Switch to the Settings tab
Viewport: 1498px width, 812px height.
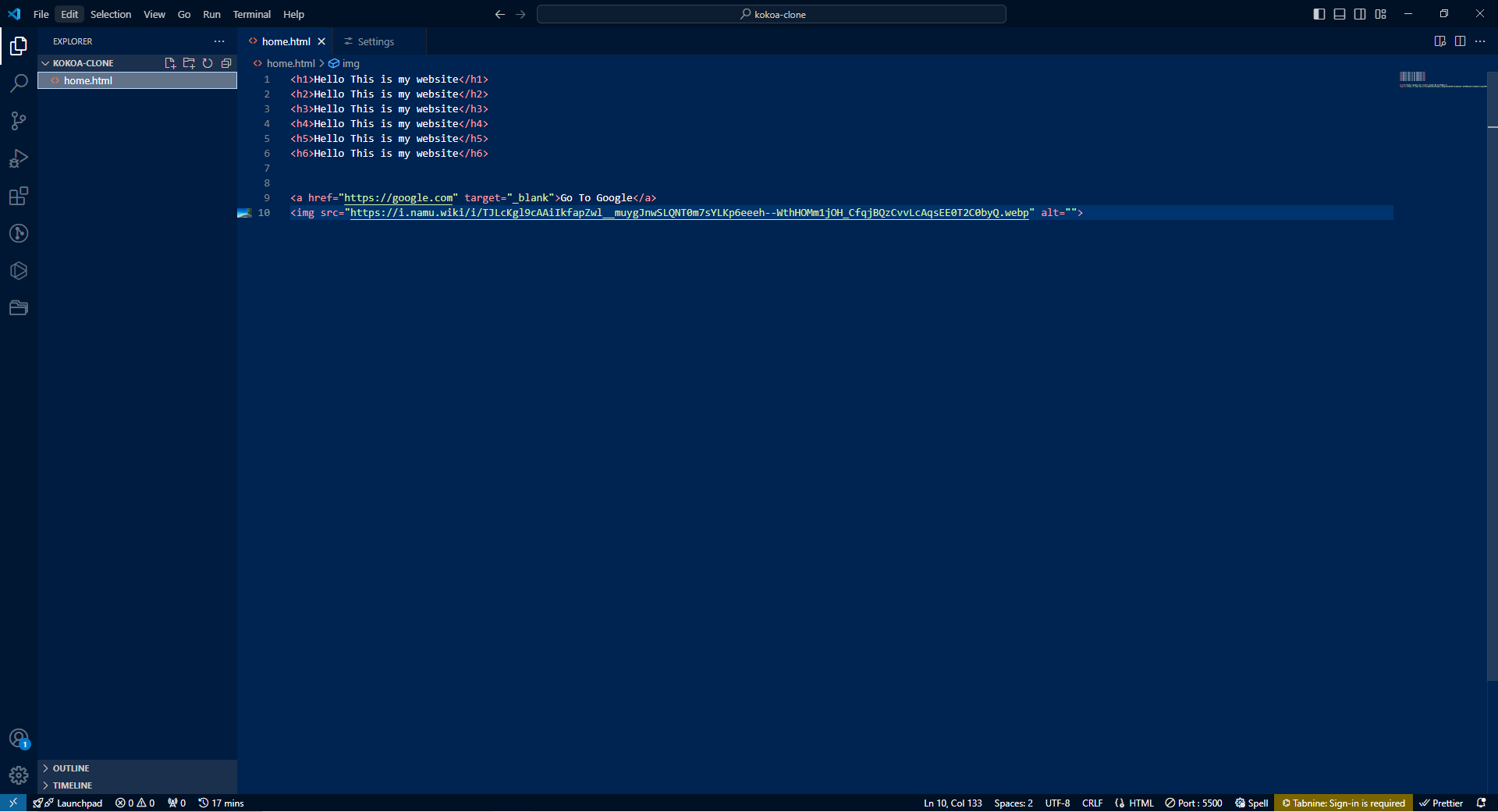(x=376, y=41)
